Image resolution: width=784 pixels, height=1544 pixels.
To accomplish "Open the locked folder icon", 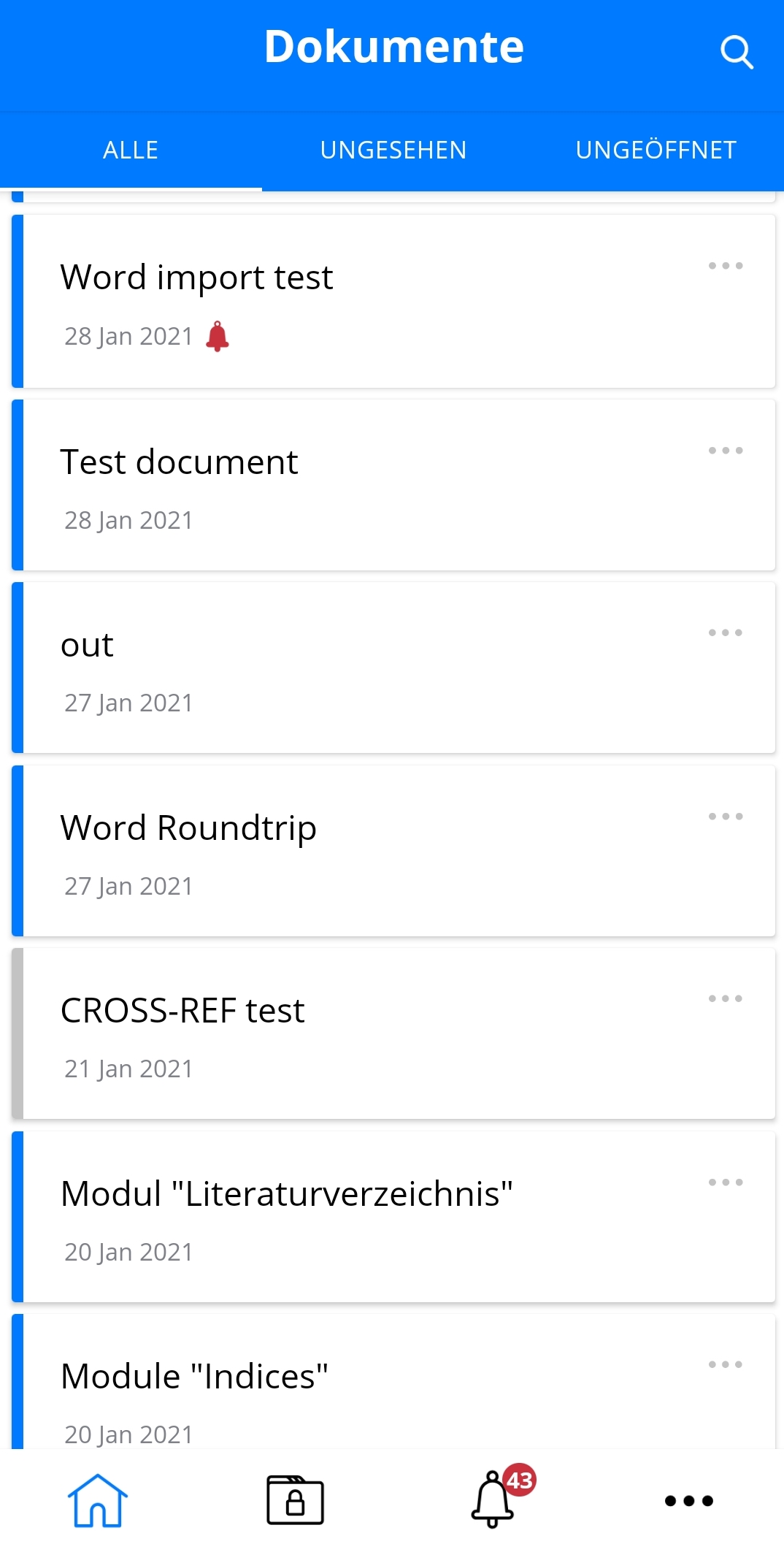I will tap(295, 1500).
